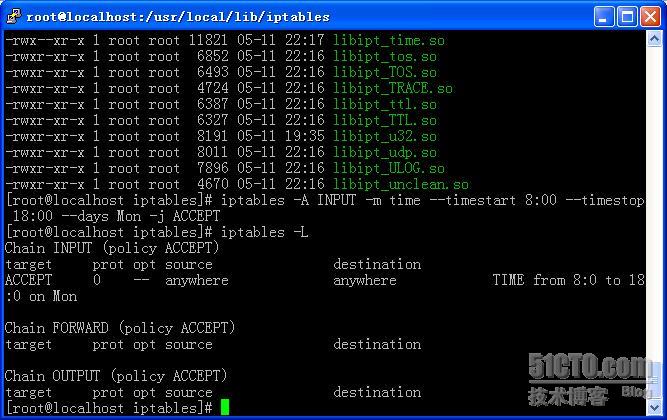The image size is (667, 420).
Task: Click the file name libipt_ttl.so
Action: tap(385, 104)
